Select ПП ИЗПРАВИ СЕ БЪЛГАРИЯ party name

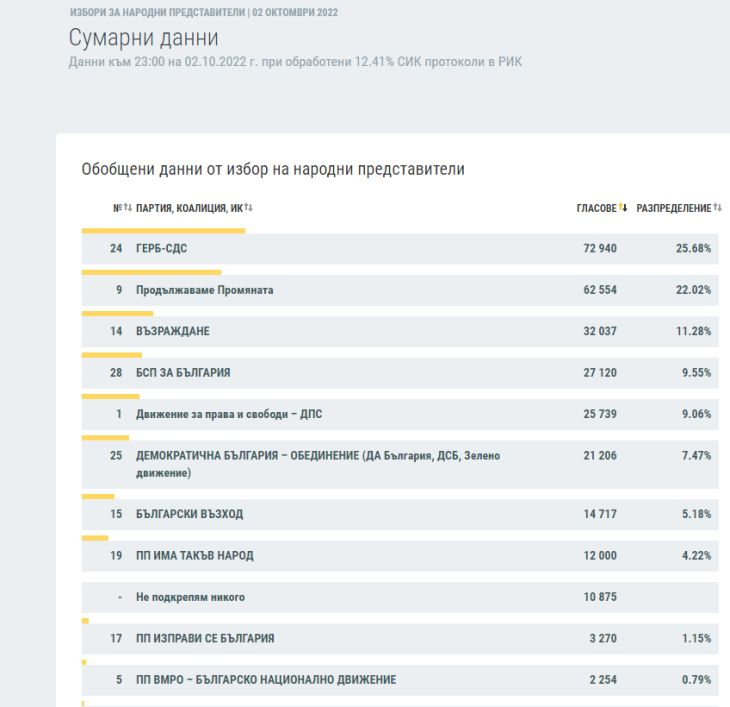point(205,638)
